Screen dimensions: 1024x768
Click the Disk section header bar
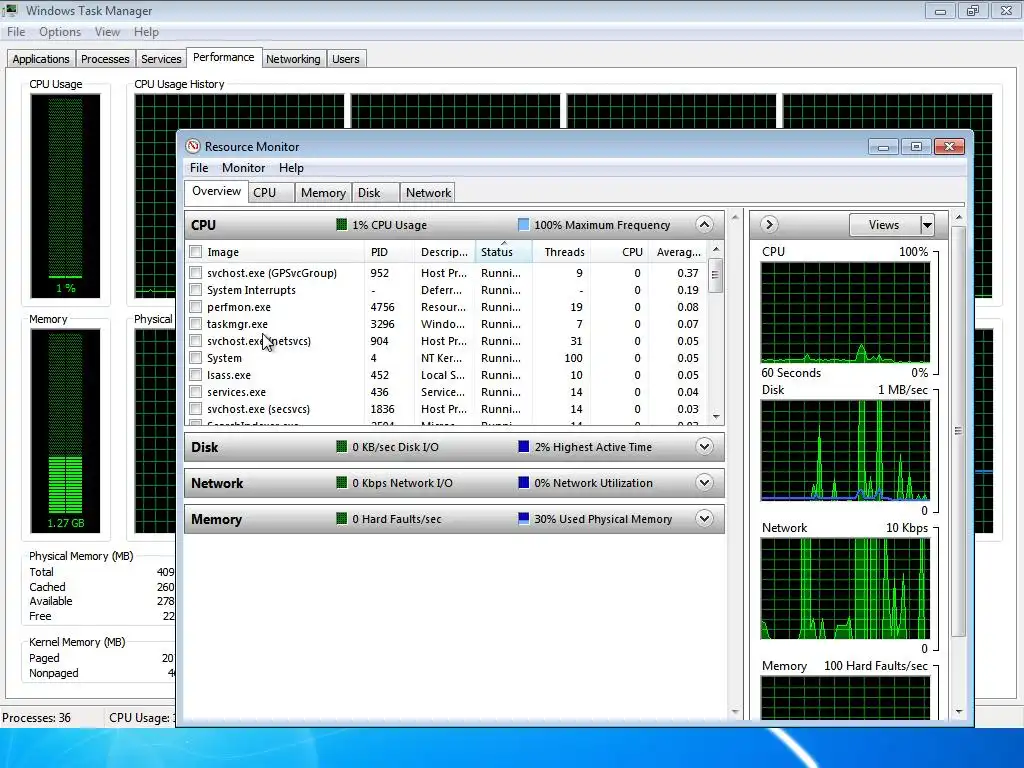tap(455, 447)
